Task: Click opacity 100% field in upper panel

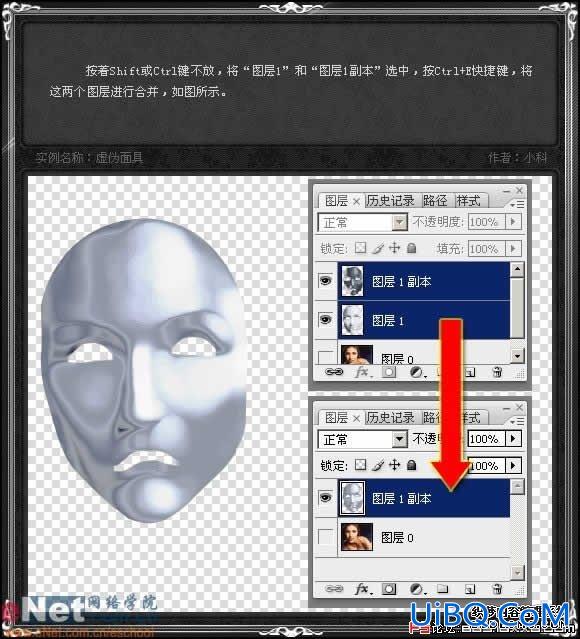Action: pos(487,222)
